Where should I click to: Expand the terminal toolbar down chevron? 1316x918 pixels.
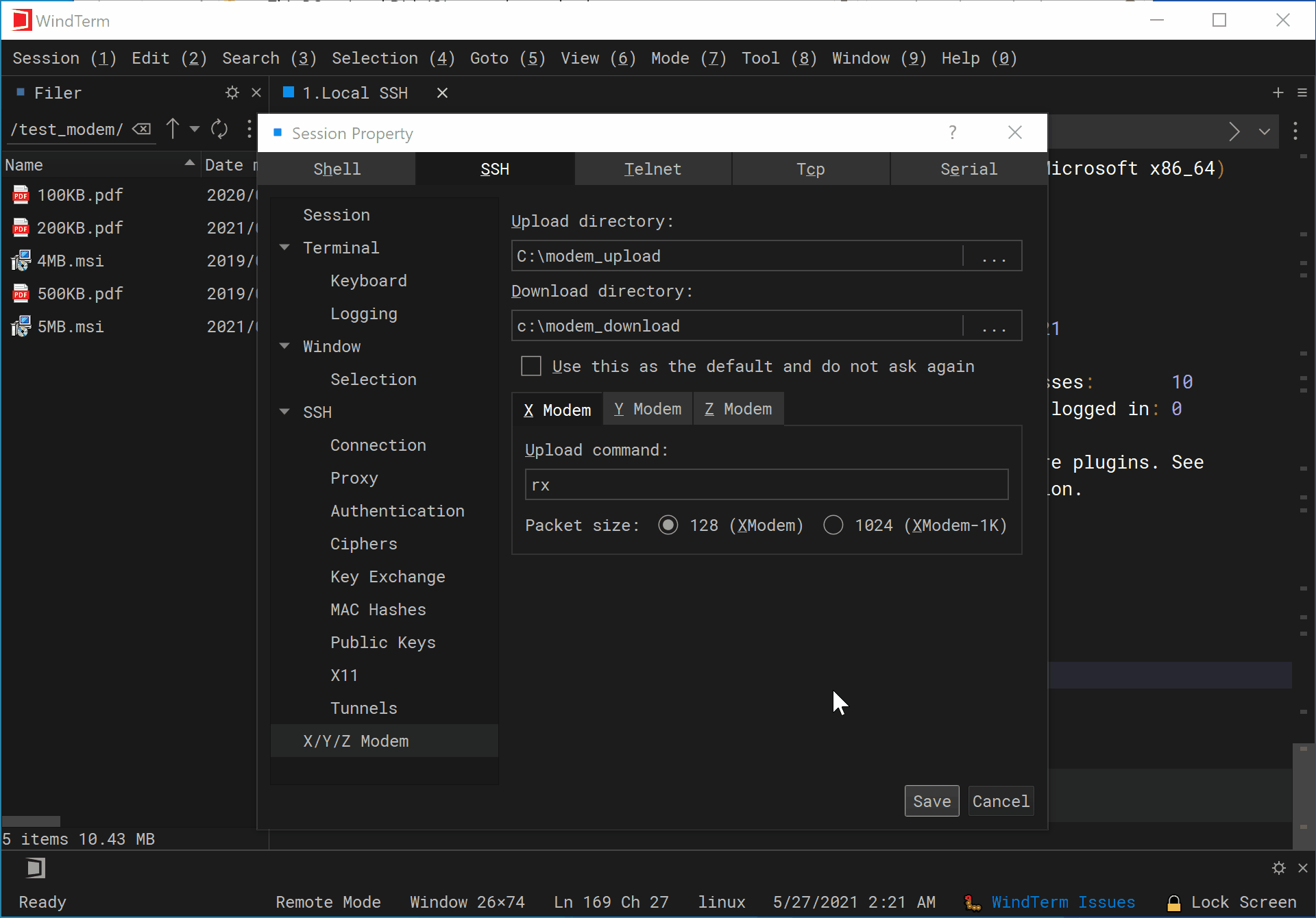[x=1265, y=132]
